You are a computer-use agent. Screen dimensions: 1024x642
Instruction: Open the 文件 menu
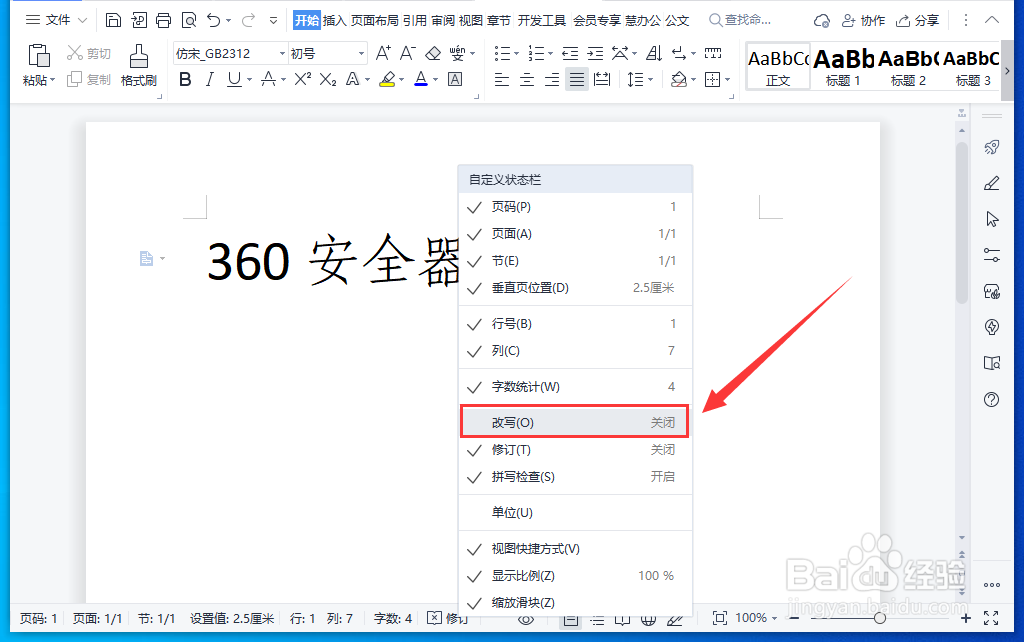click(x=56, y=20)
